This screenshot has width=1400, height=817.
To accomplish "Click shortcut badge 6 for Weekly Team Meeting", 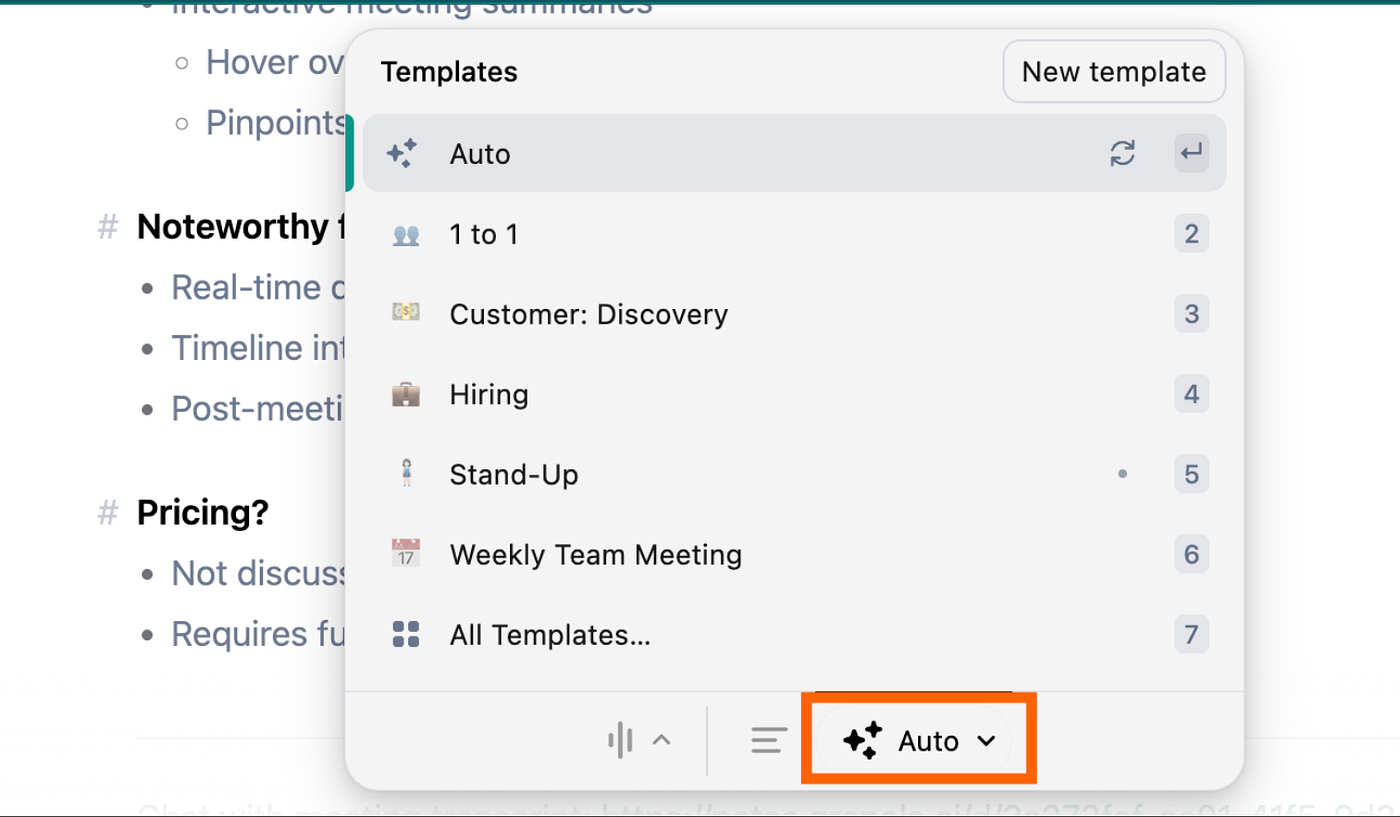I will point(1191,554).
